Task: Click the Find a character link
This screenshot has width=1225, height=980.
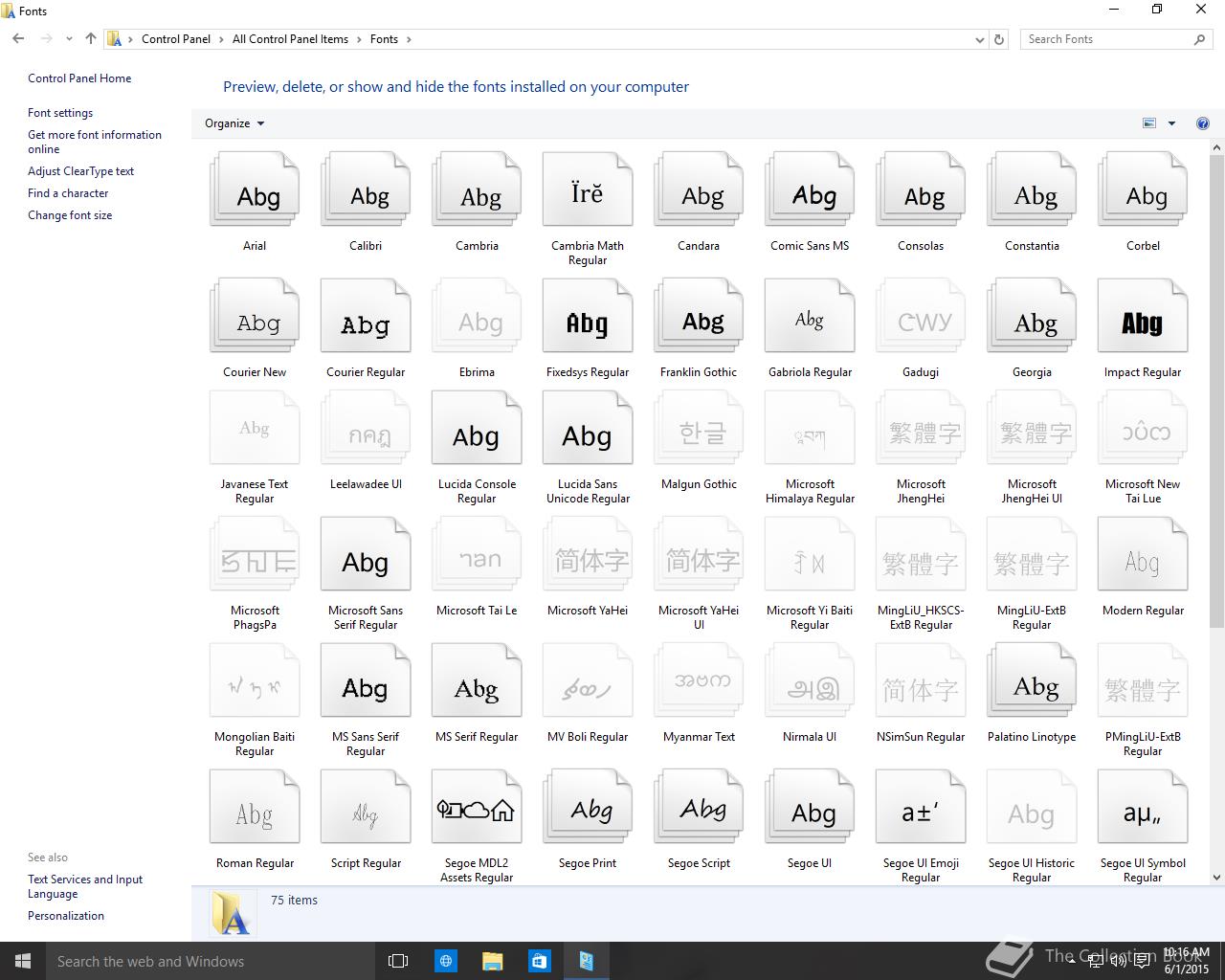Action: point(68,193)
